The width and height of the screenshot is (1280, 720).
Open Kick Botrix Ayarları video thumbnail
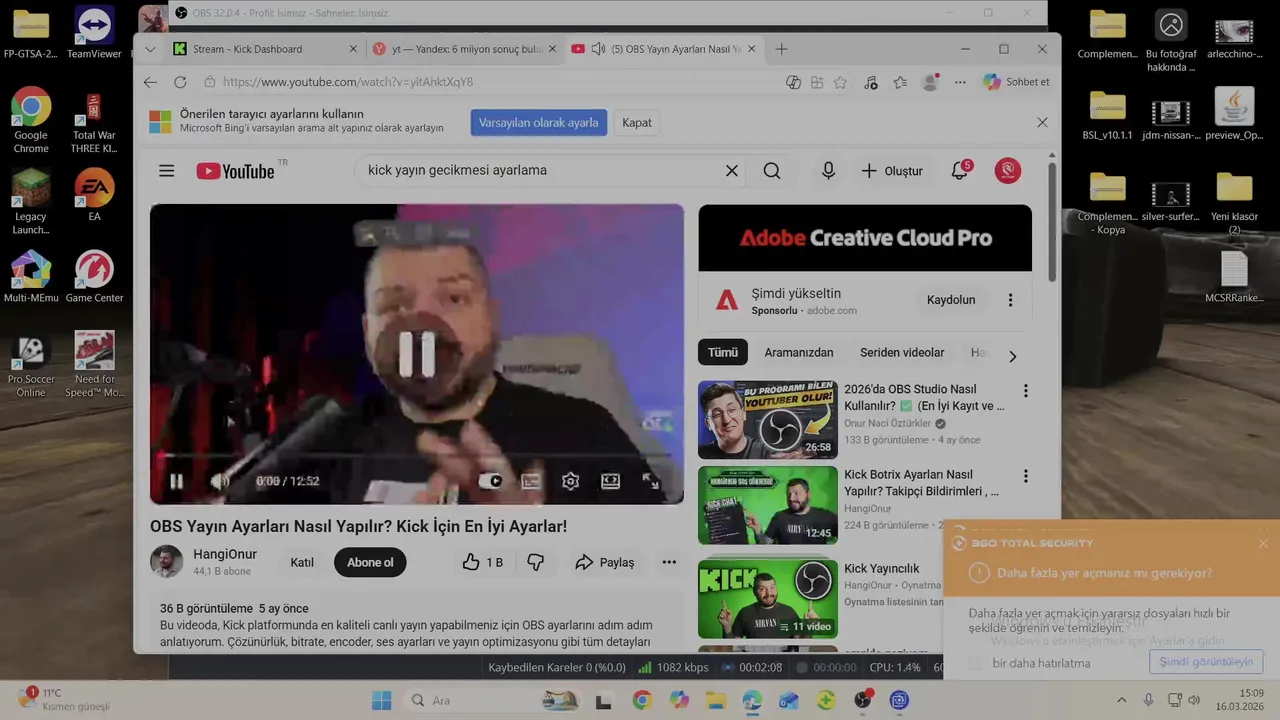(768, 505)
